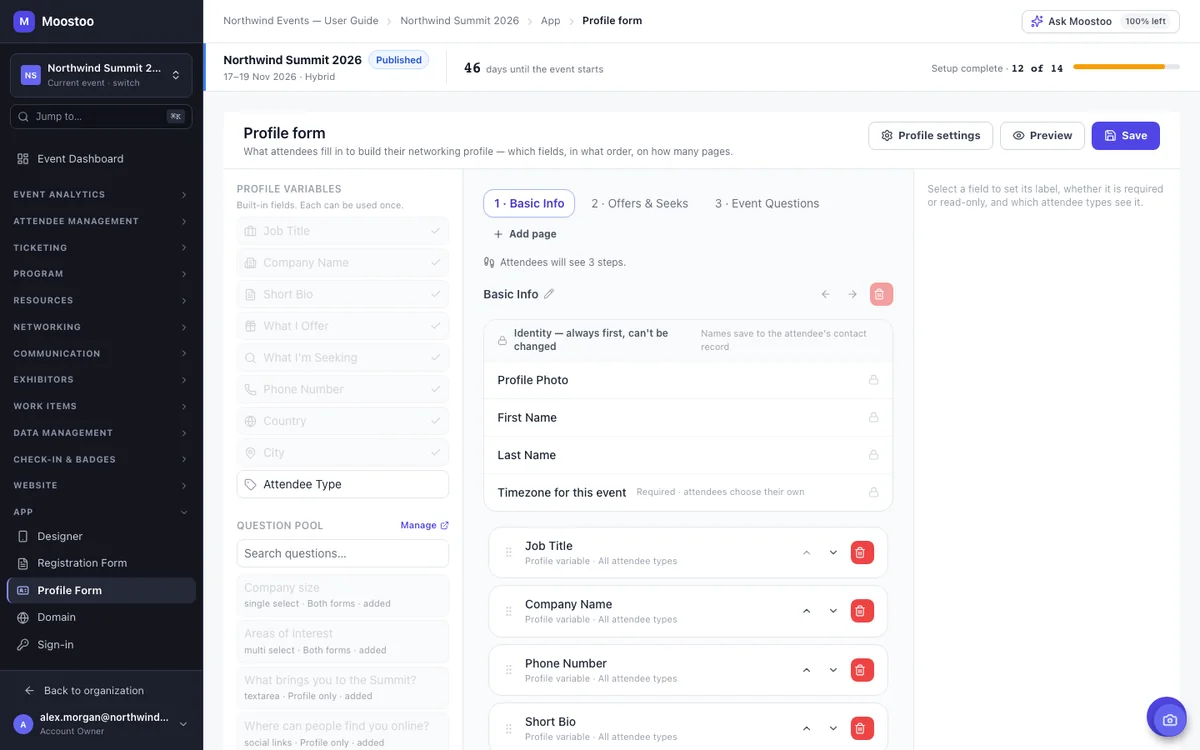
Task: Go Back to organization
Action: [x=101, y=691]
